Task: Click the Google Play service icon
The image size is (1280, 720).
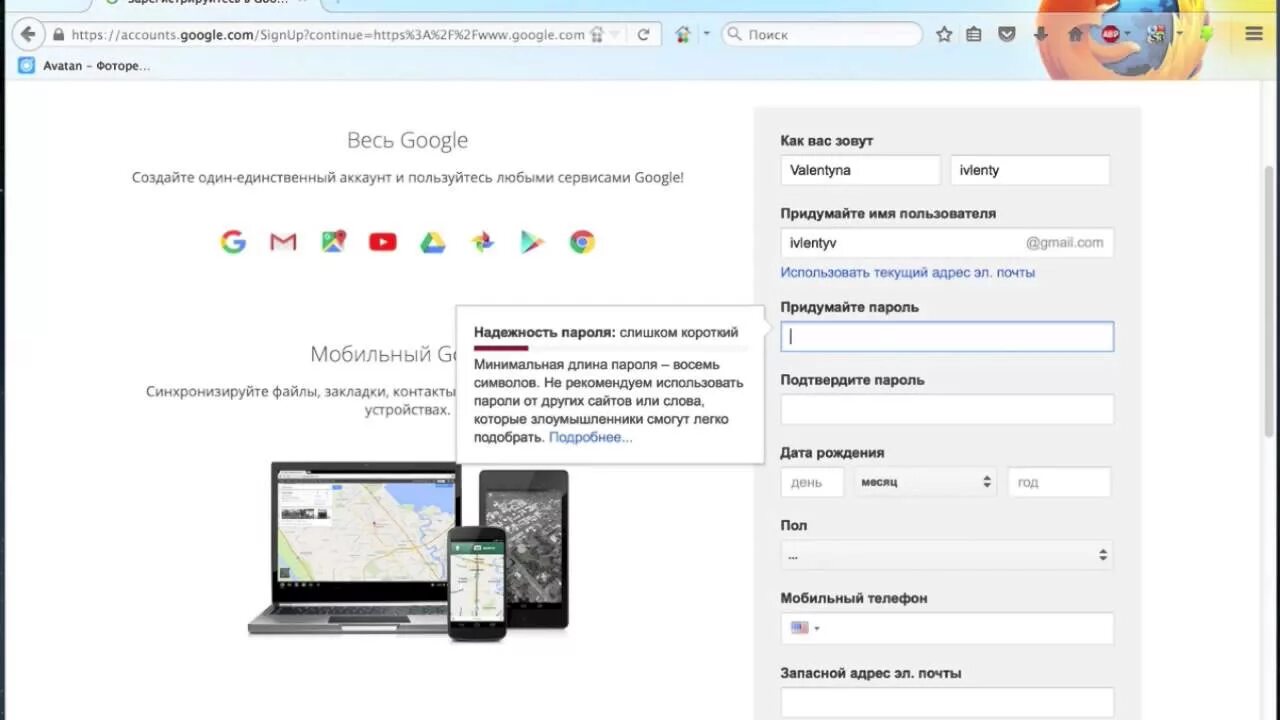Action: point(532,242)
